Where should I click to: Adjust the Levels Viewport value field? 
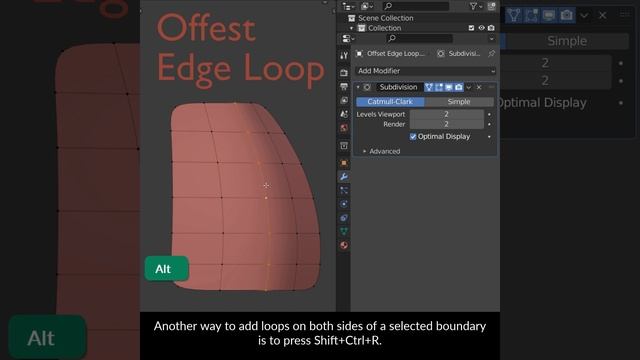pos(447,114)
